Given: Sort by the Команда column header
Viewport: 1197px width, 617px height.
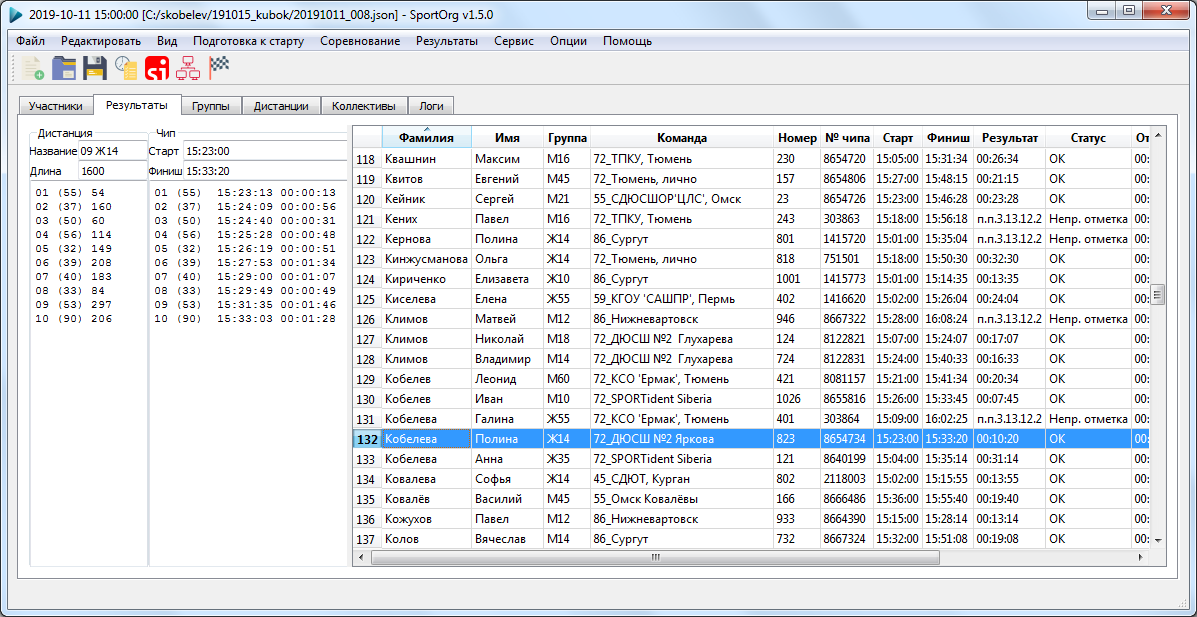Looking at the screenshot, I should [682, 138].
